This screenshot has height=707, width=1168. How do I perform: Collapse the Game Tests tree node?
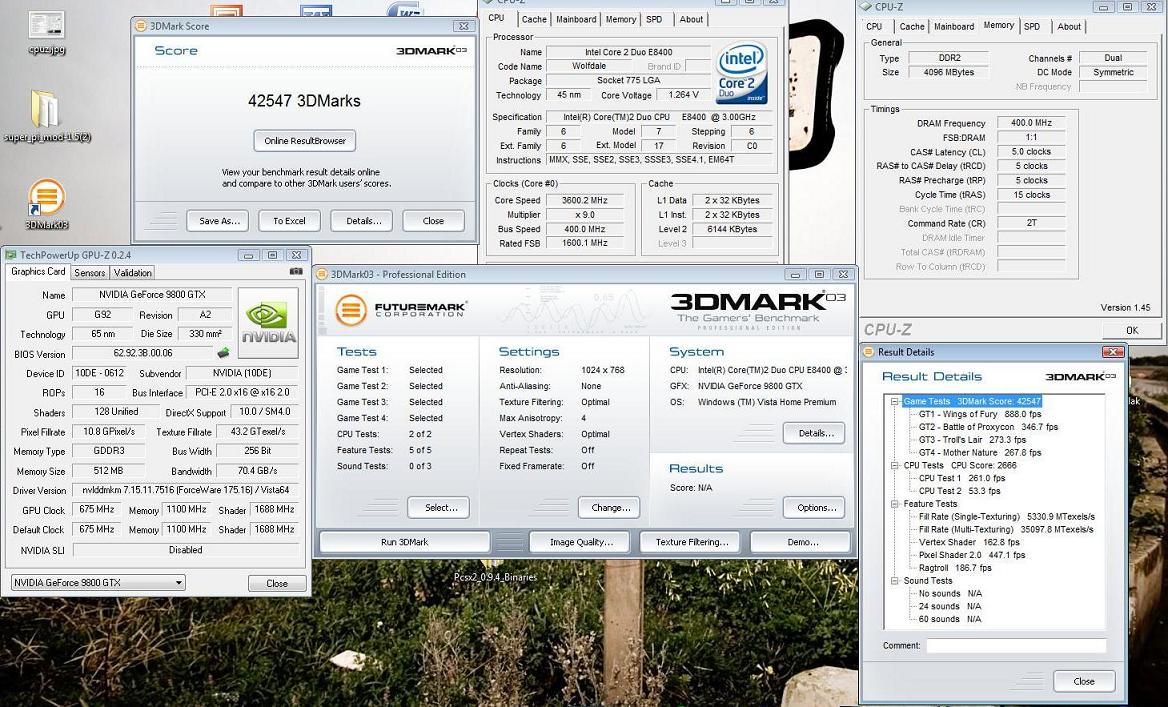click(x=895, y=401)
